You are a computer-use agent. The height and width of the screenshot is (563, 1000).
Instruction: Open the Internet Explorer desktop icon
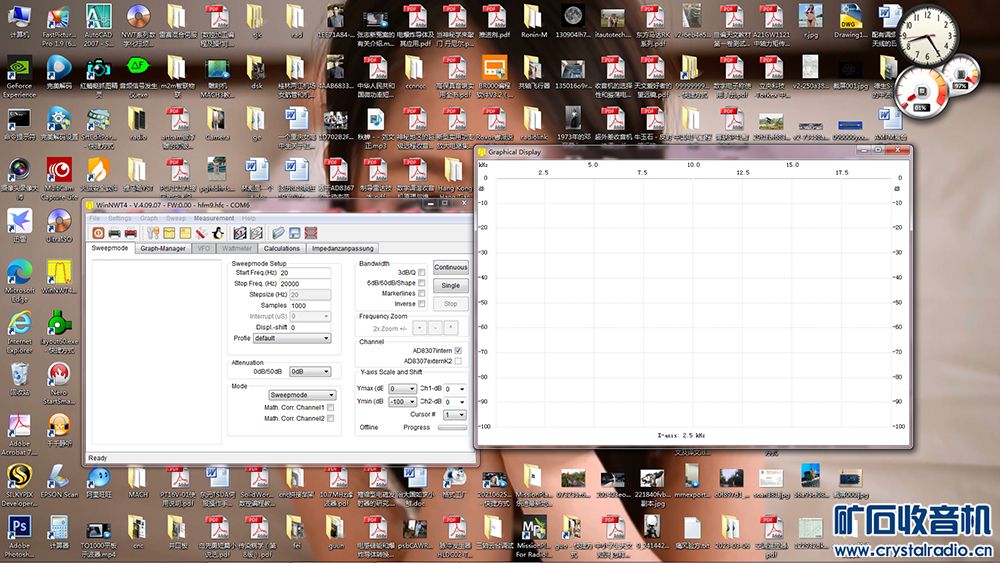click(x=20, y=328)
